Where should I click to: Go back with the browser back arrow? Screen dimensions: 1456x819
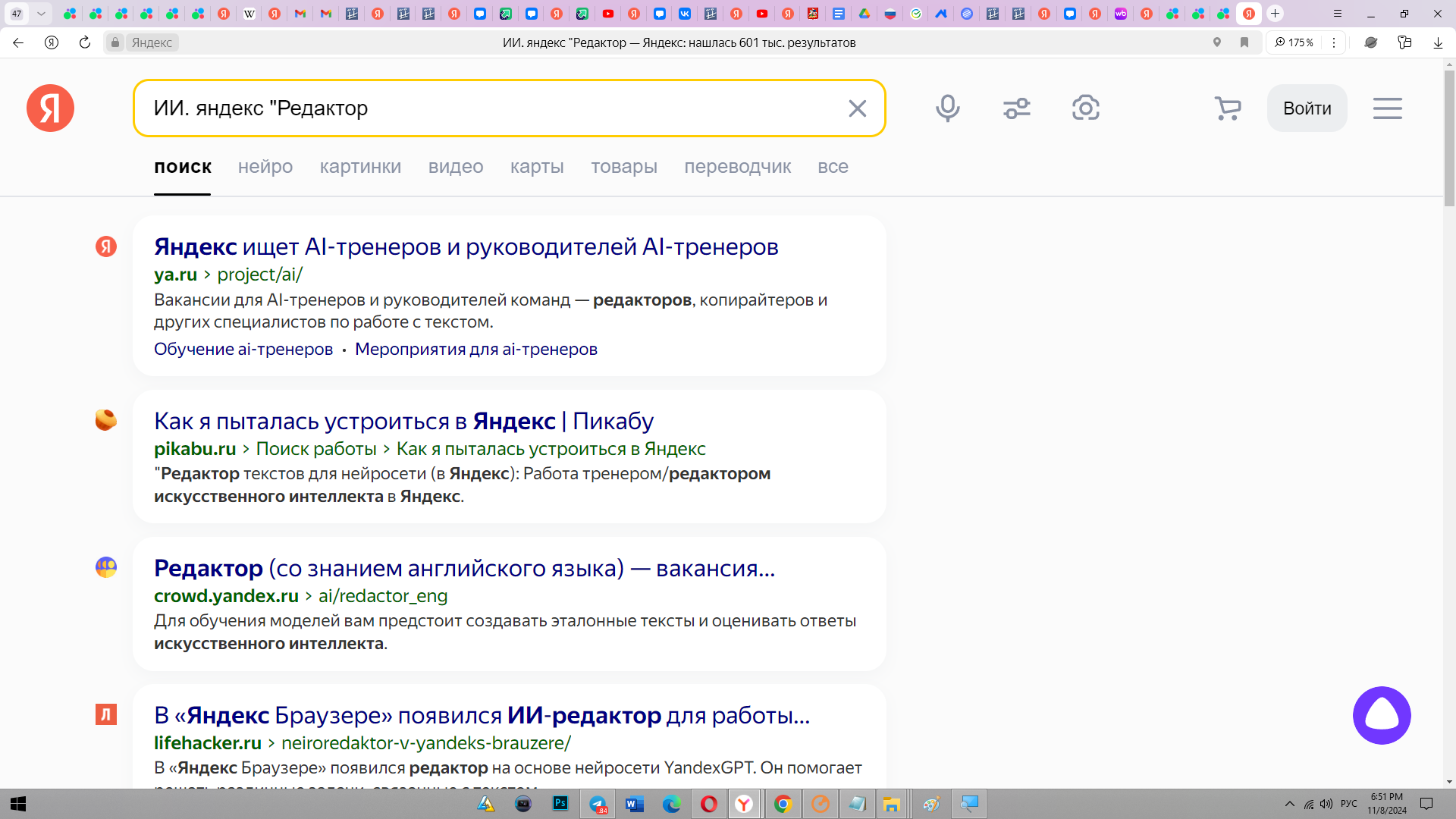(x=18, y=42)
